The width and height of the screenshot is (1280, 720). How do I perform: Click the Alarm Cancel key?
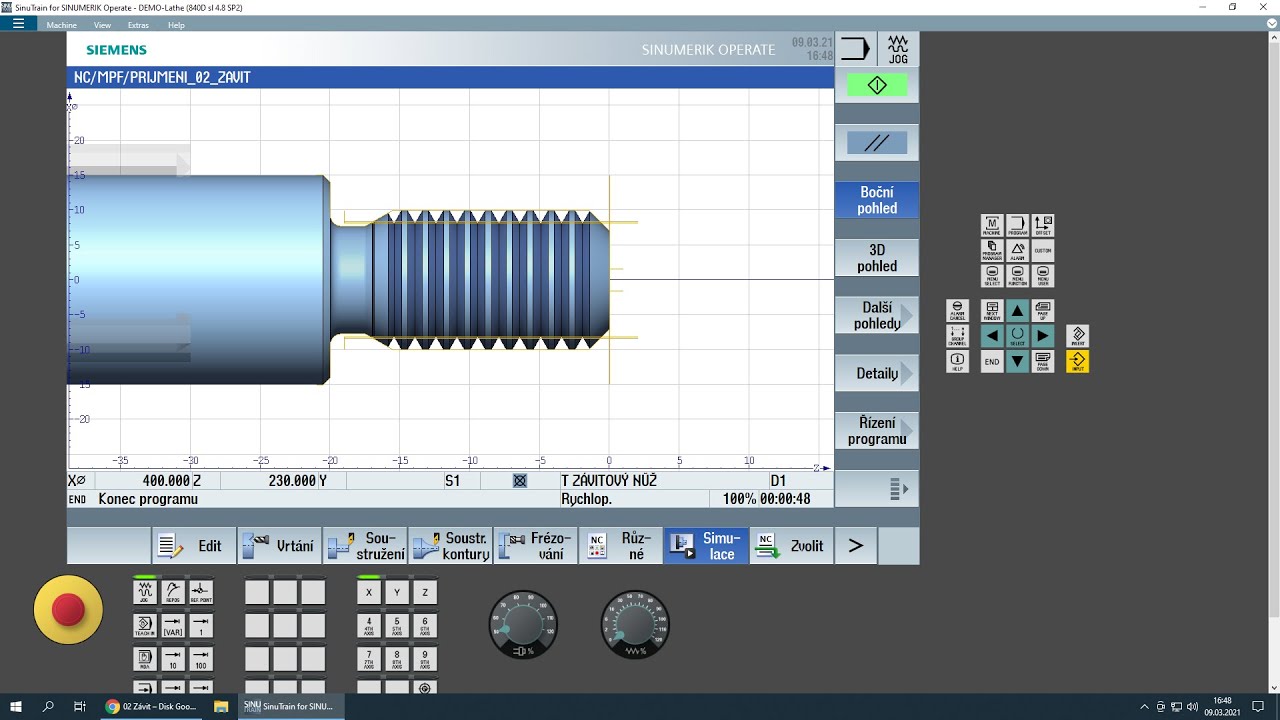pyautogui.click(x=957, y=311)
